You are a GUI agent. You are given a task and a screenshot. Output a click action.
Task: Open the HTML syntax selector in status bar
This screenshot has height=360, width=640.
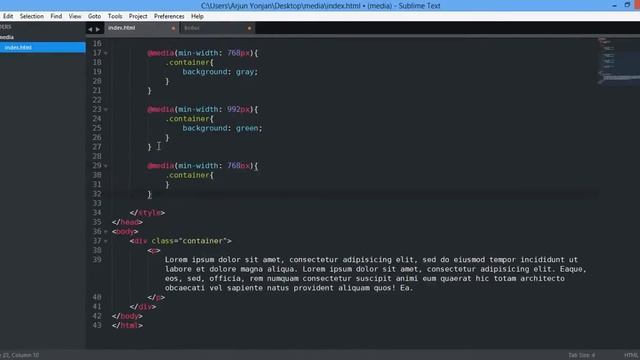coord(631,355)
